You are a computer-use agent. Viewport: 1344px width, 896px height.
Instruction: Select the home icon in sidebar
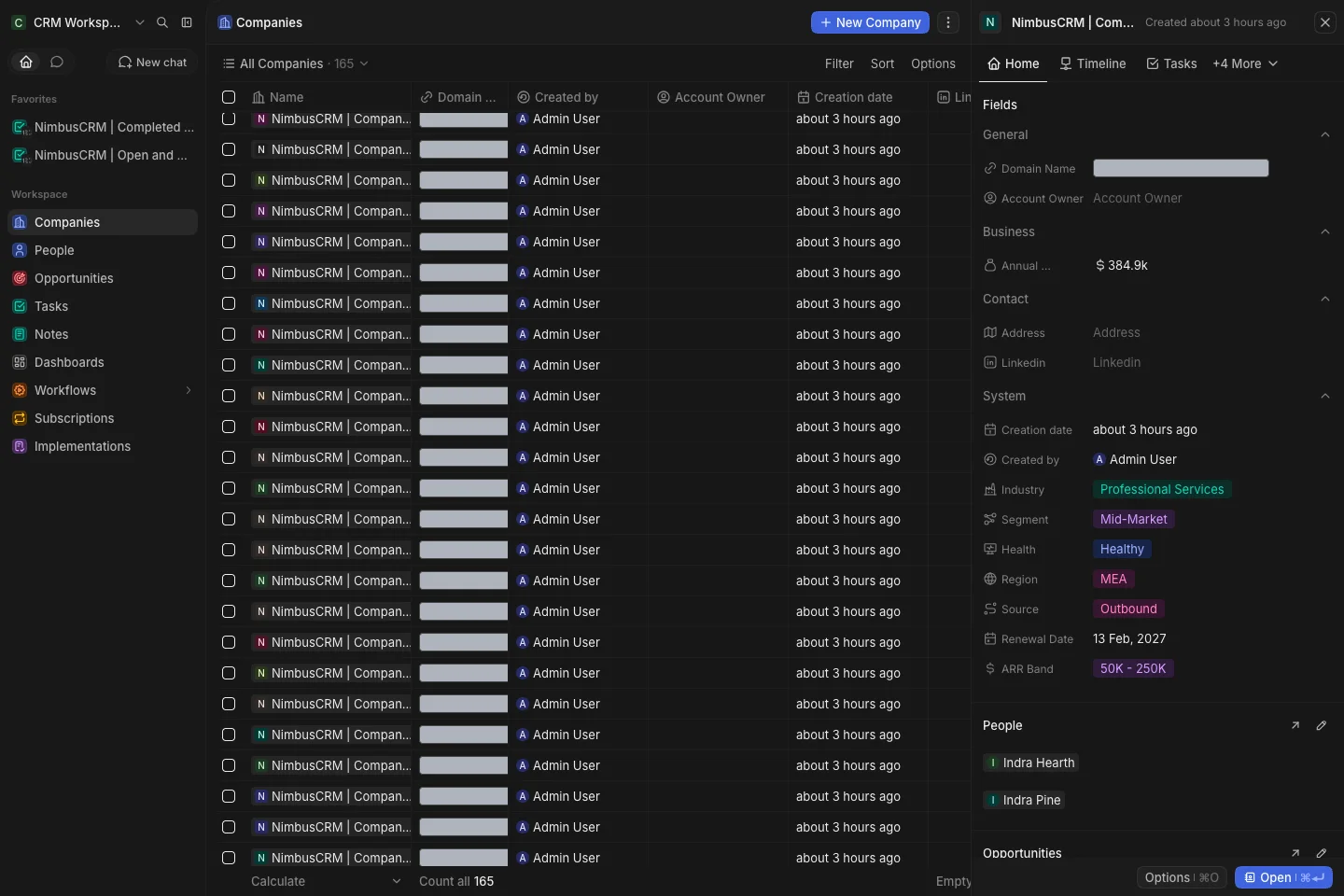26,62
